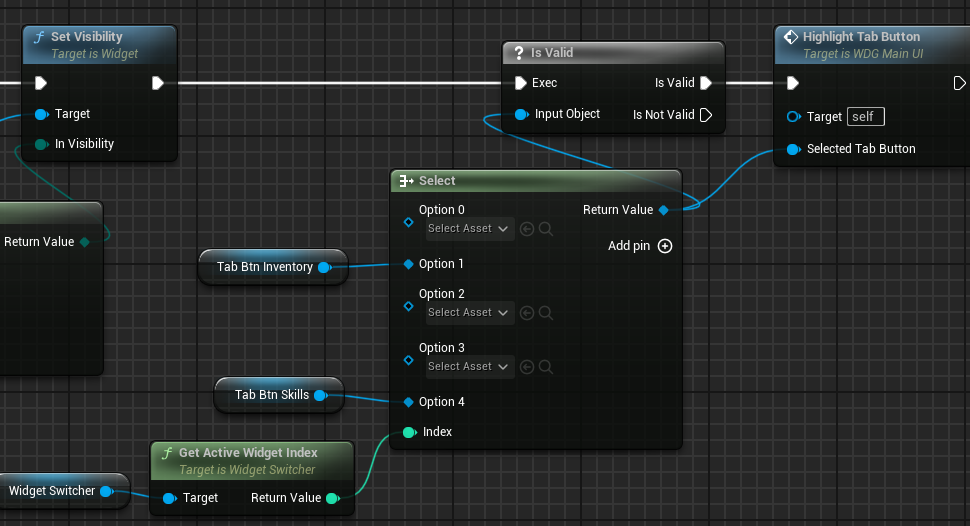Use selected asset for Option 0
The width and height of the screenshot is (970, 526).
coord(527,229)
